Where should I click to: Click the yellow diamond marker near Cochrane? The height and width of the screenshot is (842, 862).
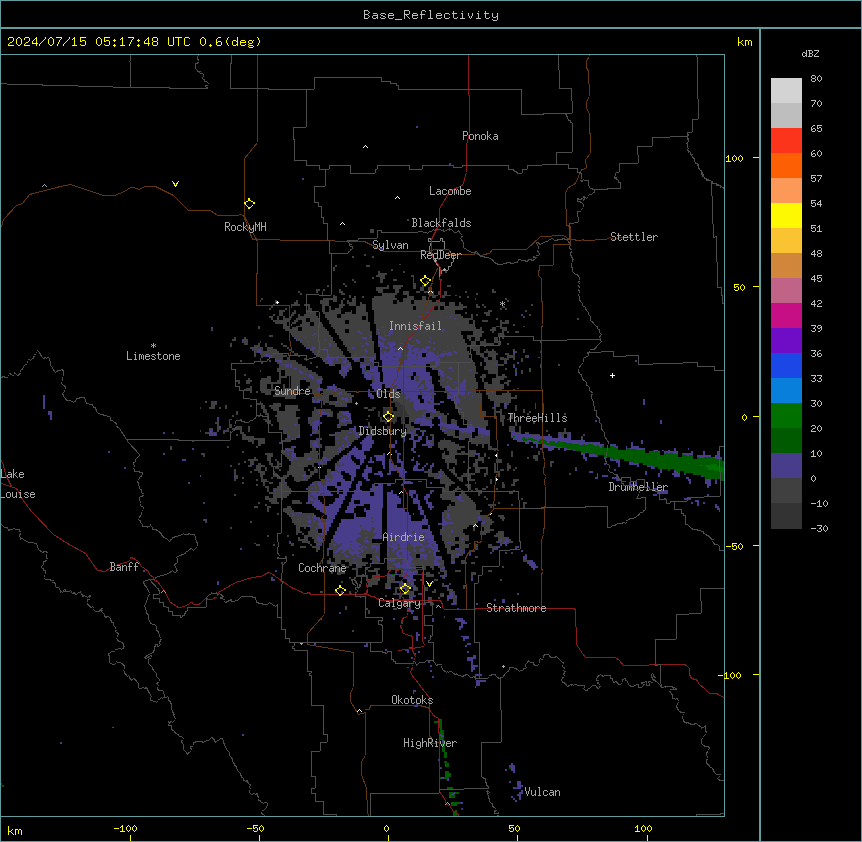point(340,590)
